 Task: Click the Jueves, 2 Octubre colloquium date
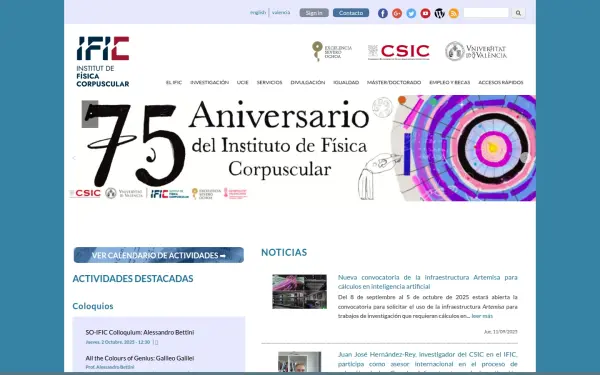point(118,342)
